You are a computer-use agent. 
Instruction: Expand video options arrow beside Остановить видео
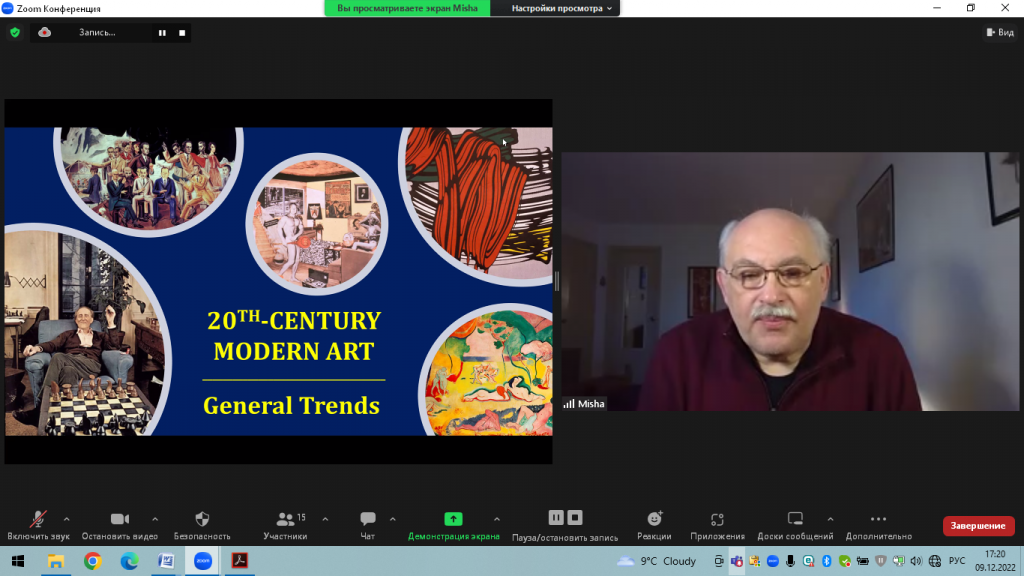(x=155, y=519)
